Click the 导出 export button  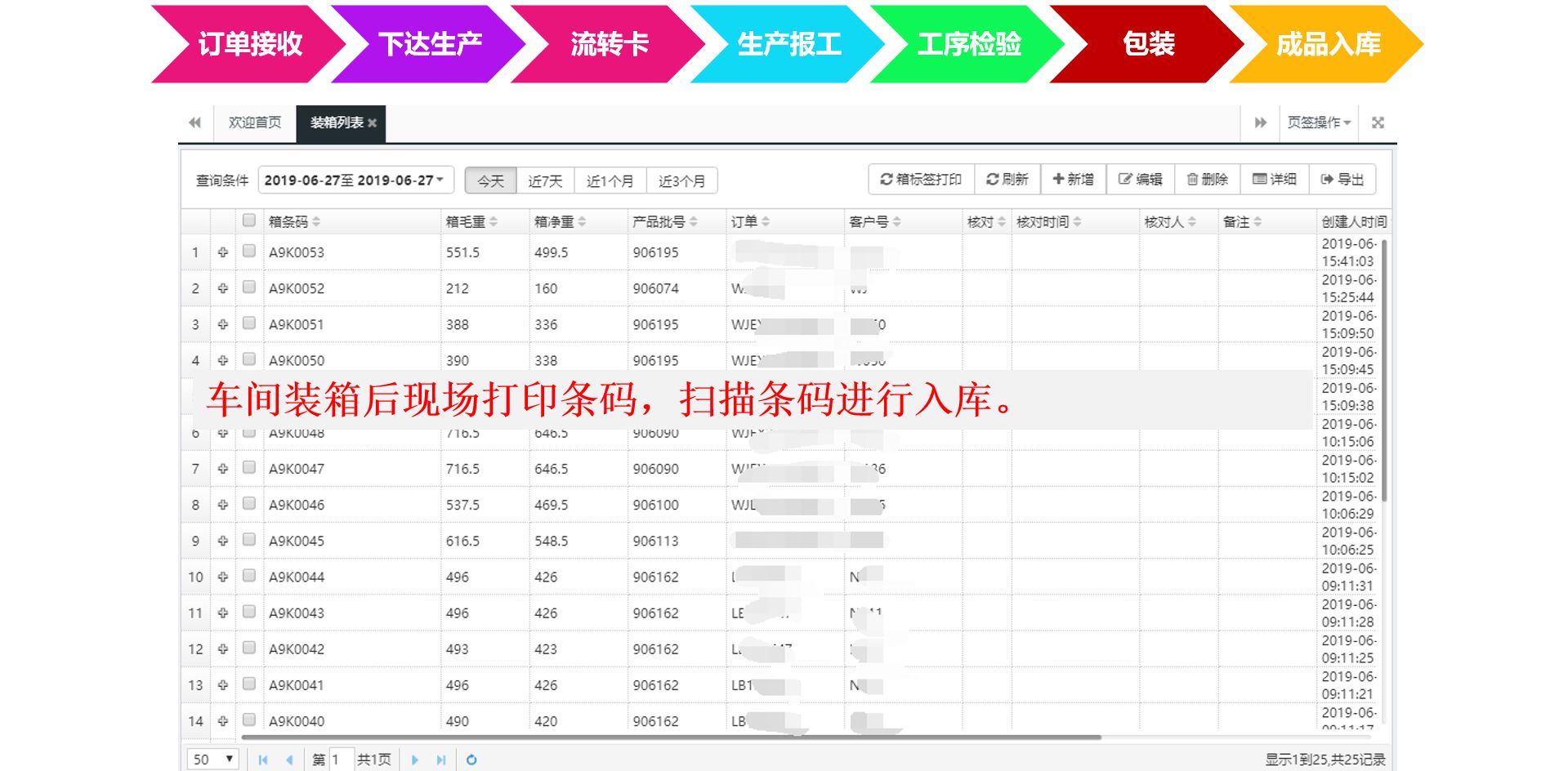click(1342, 180)
